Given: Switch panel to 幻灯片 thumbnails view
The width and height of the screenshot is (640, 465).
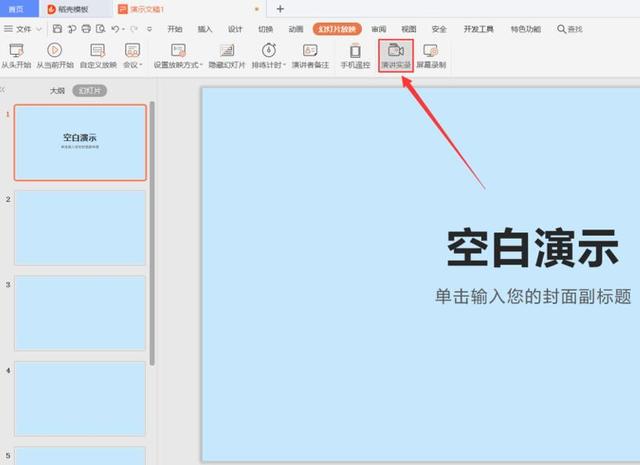Looking at the screenshot, I should tap(89, 91).
